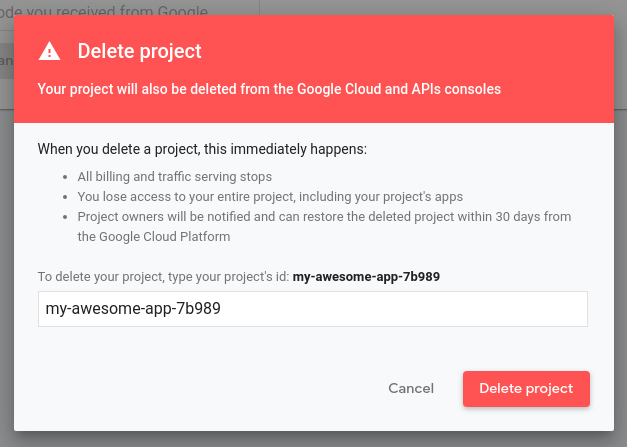
Task: Click the warning triangle icon in header
Action: [x=49, y=51]
